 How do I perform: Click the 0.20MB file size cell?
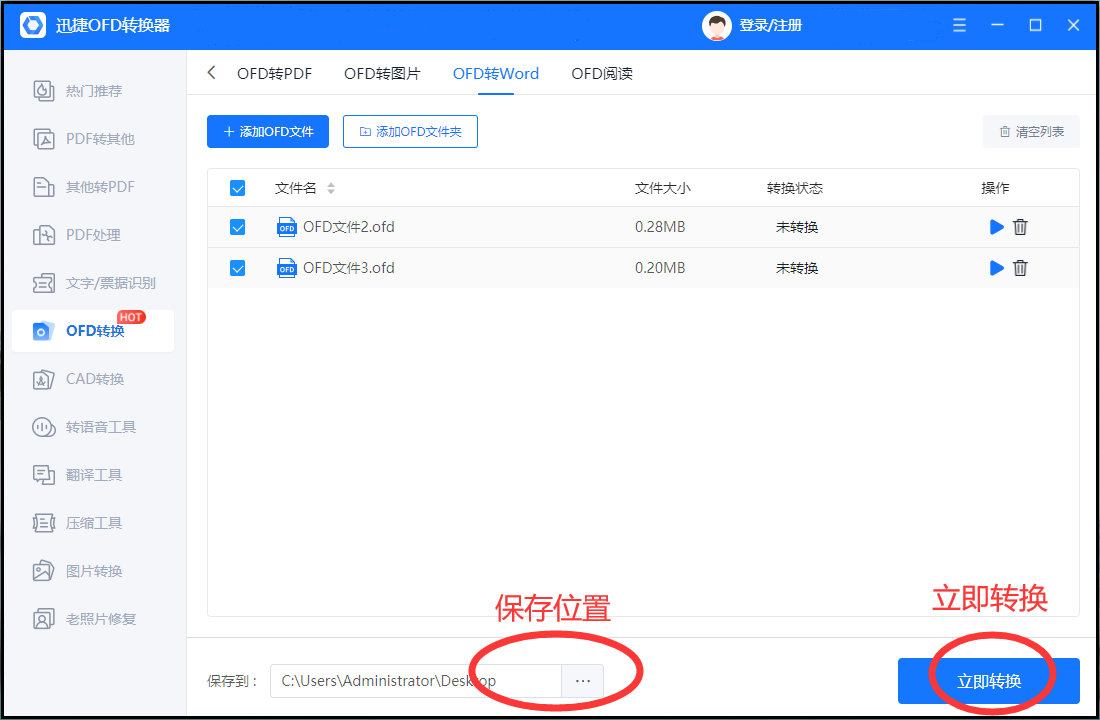point(660,268)
